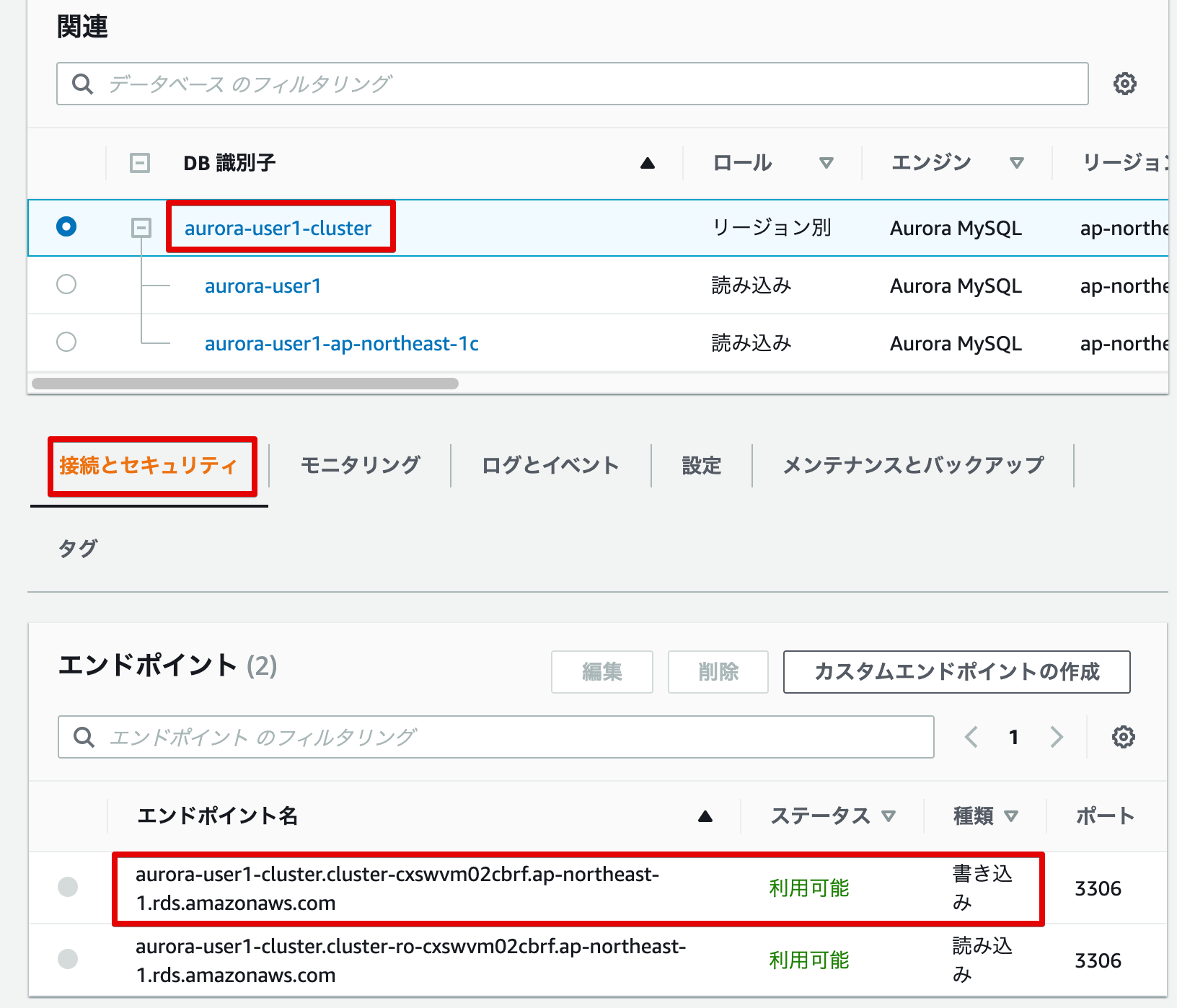Viewport: 1177px width, 1008px height.
Task: Select aurora-user1-cluster radio button
Action: click(x=66, y=226)
